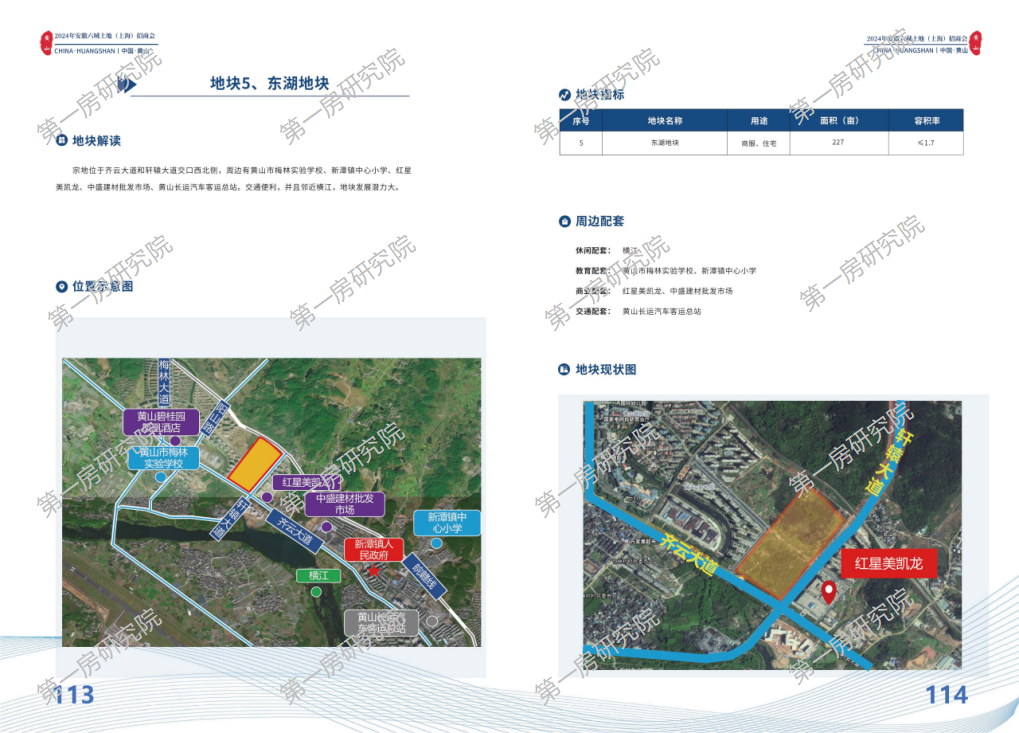This screenshot has width=1019, height=733.
Task: Click the 位置示意图 location pin icon
Action: point(62,287)
